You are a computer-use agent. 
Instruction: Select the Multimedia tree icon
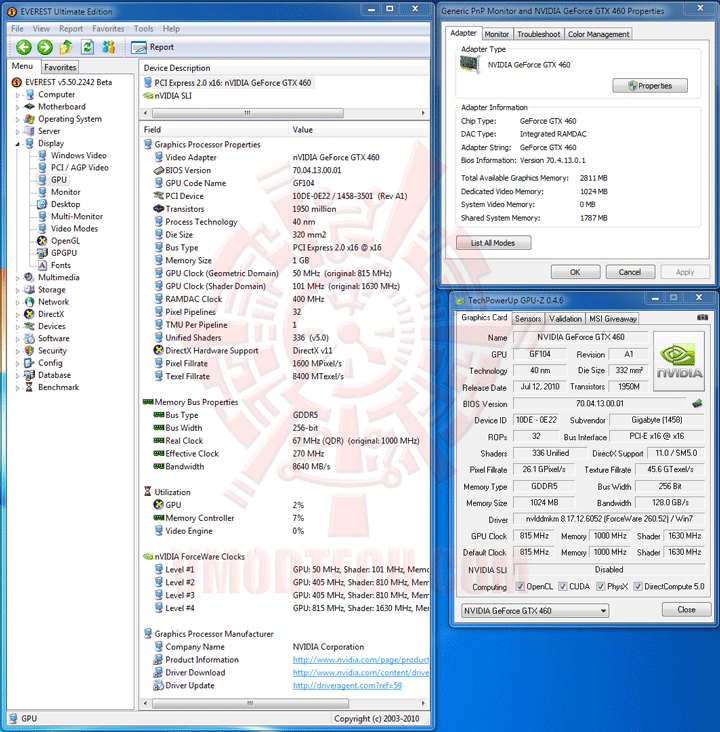pos(29,277)
